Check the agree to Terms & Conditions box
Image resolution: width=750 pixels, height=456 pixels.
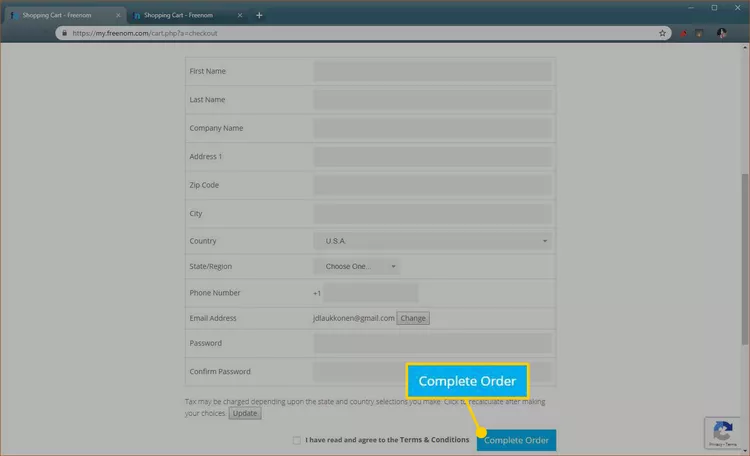tap(297, 440)
